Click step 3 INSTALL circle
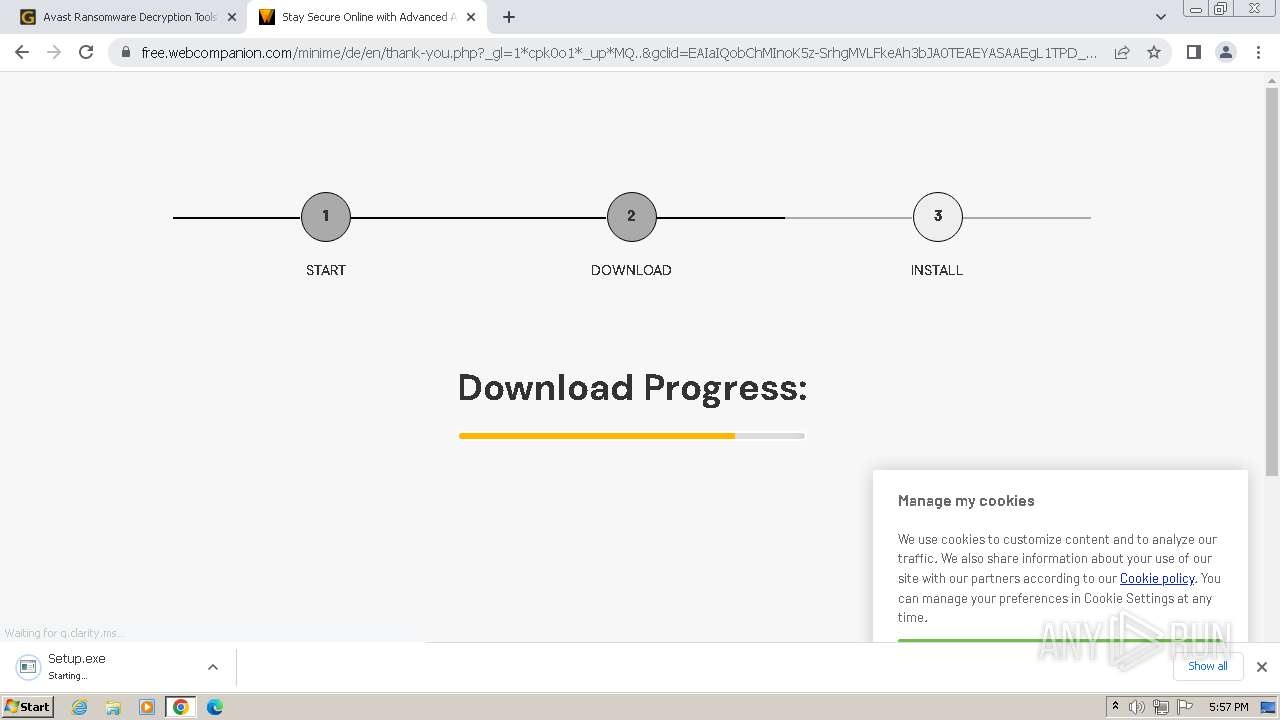Viewport: 1280px width, 720px height. click(x=938, y=217)
